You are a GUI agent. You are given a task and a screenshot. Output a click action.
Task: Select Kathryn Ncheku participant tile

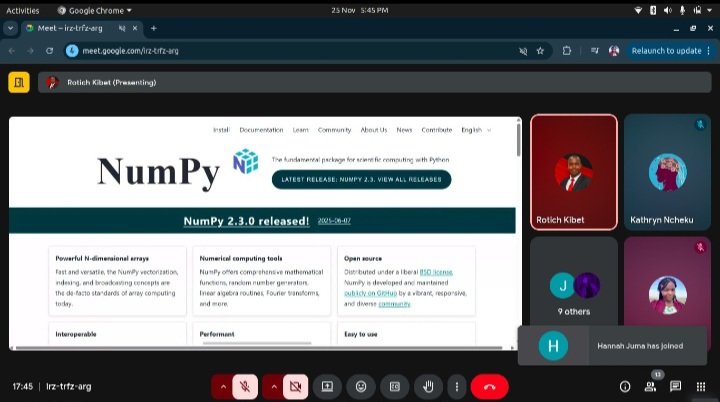point(667,172)
